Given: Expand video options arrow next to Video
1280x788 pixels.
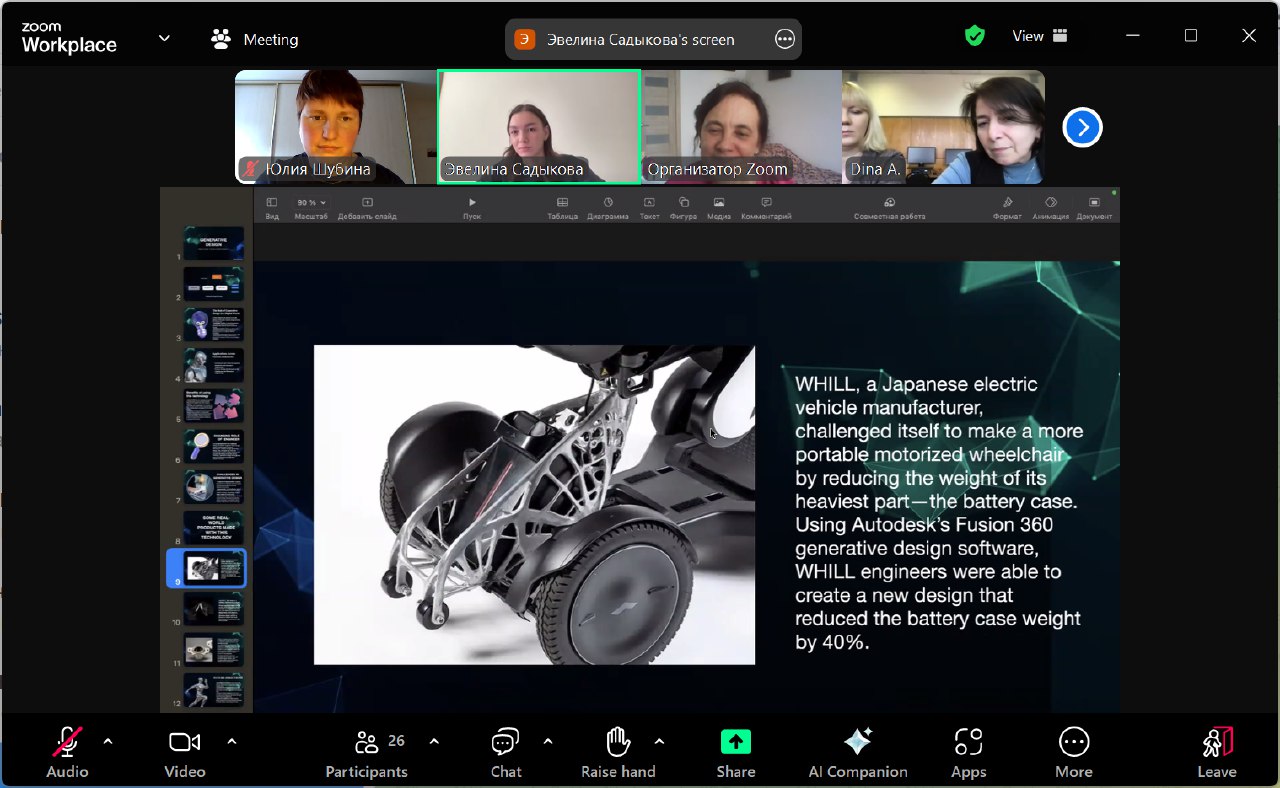Looking at the screenshot, I should coord(232,741).
